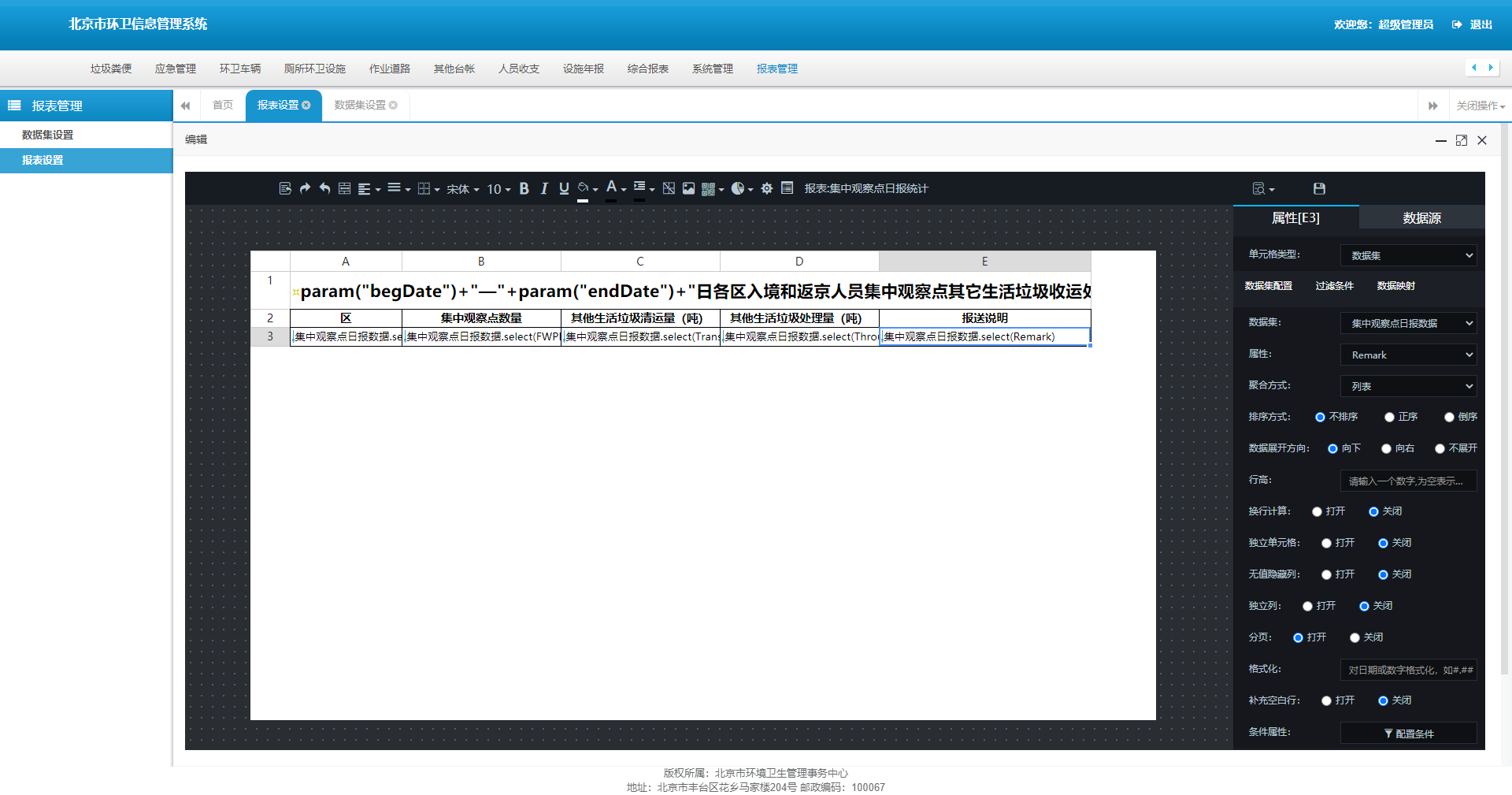Set 分页 to 关闭
Viewport: 1512px width, 795px height.
[x=1354, y=637]
